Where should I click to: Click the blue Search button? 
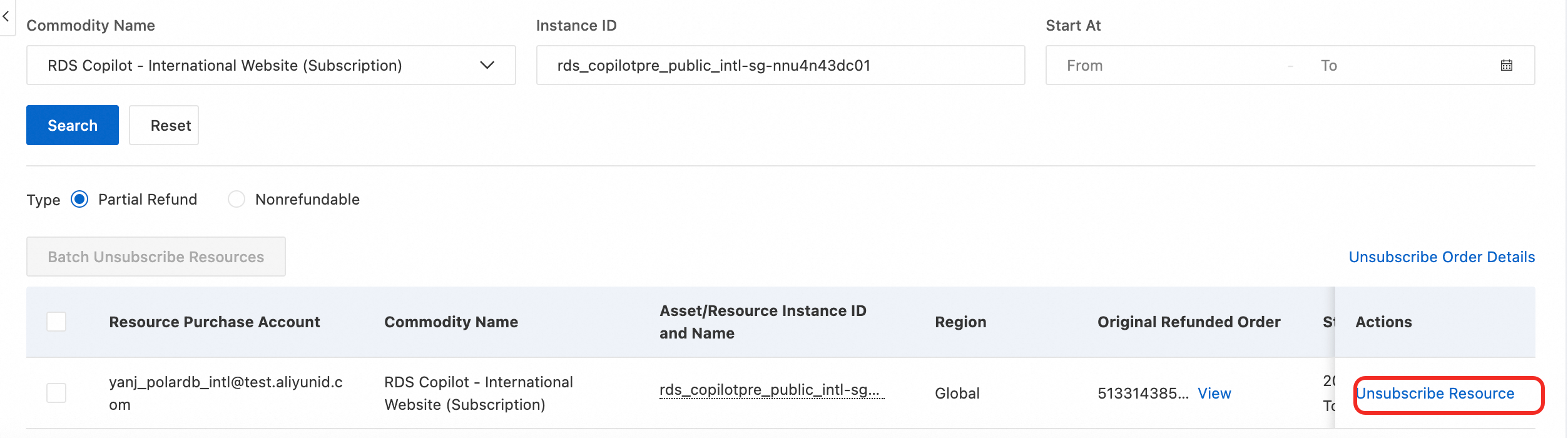(73, 125)
